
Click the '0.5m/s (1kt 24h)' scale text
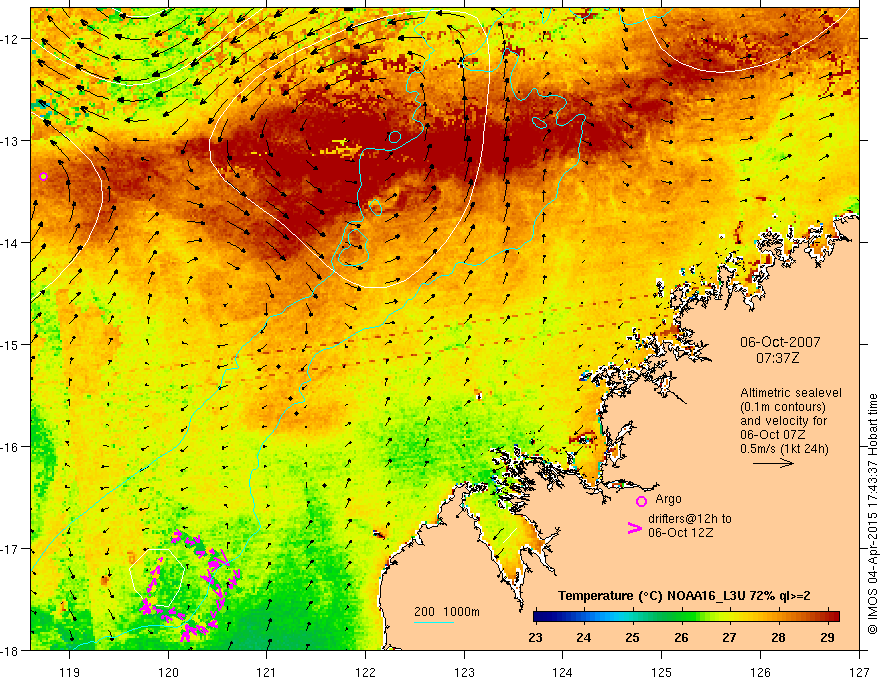point(785,449)
